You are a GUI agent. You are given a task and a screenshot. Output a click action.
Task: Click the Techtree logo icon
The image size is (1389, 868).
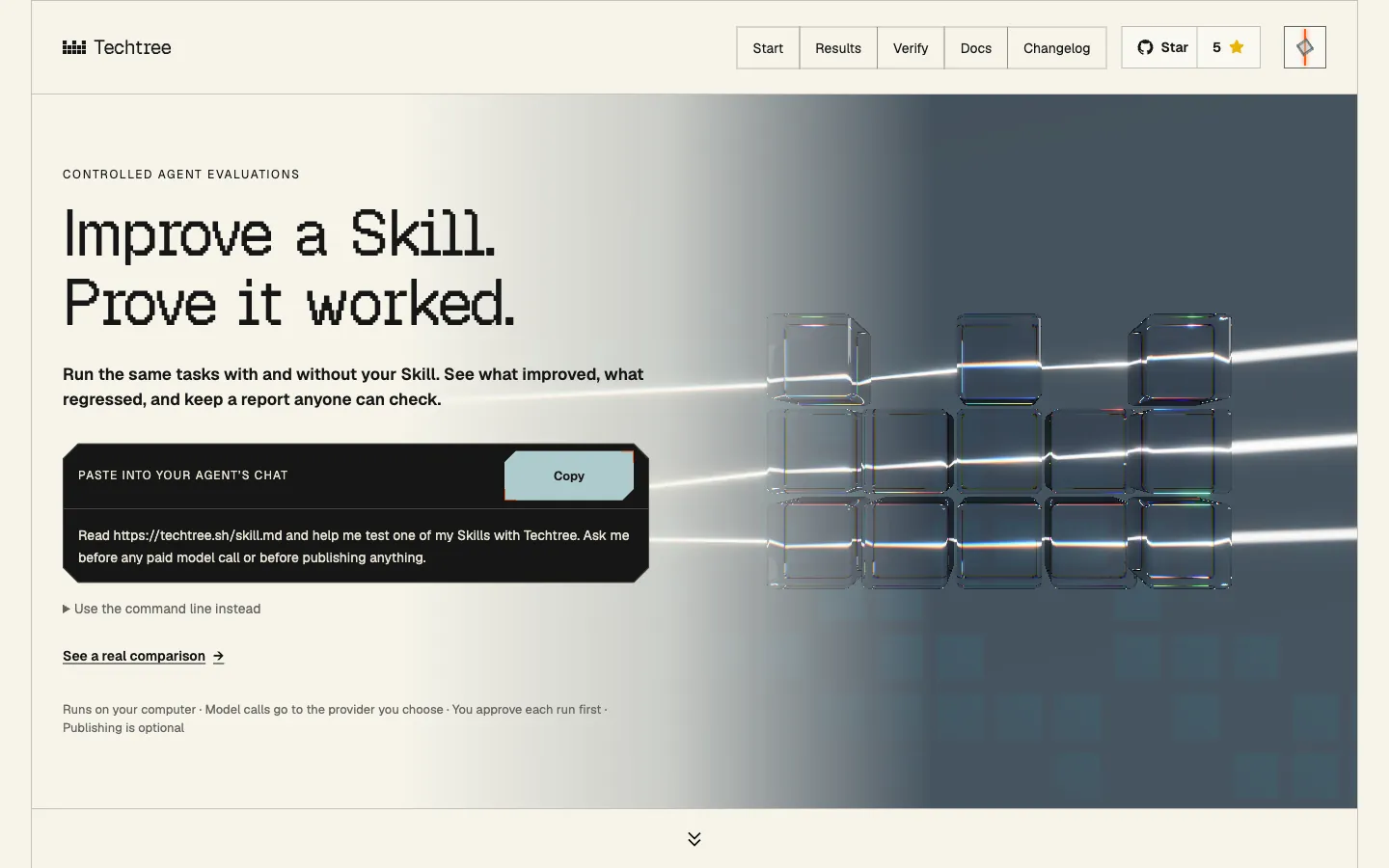[74, 47]
